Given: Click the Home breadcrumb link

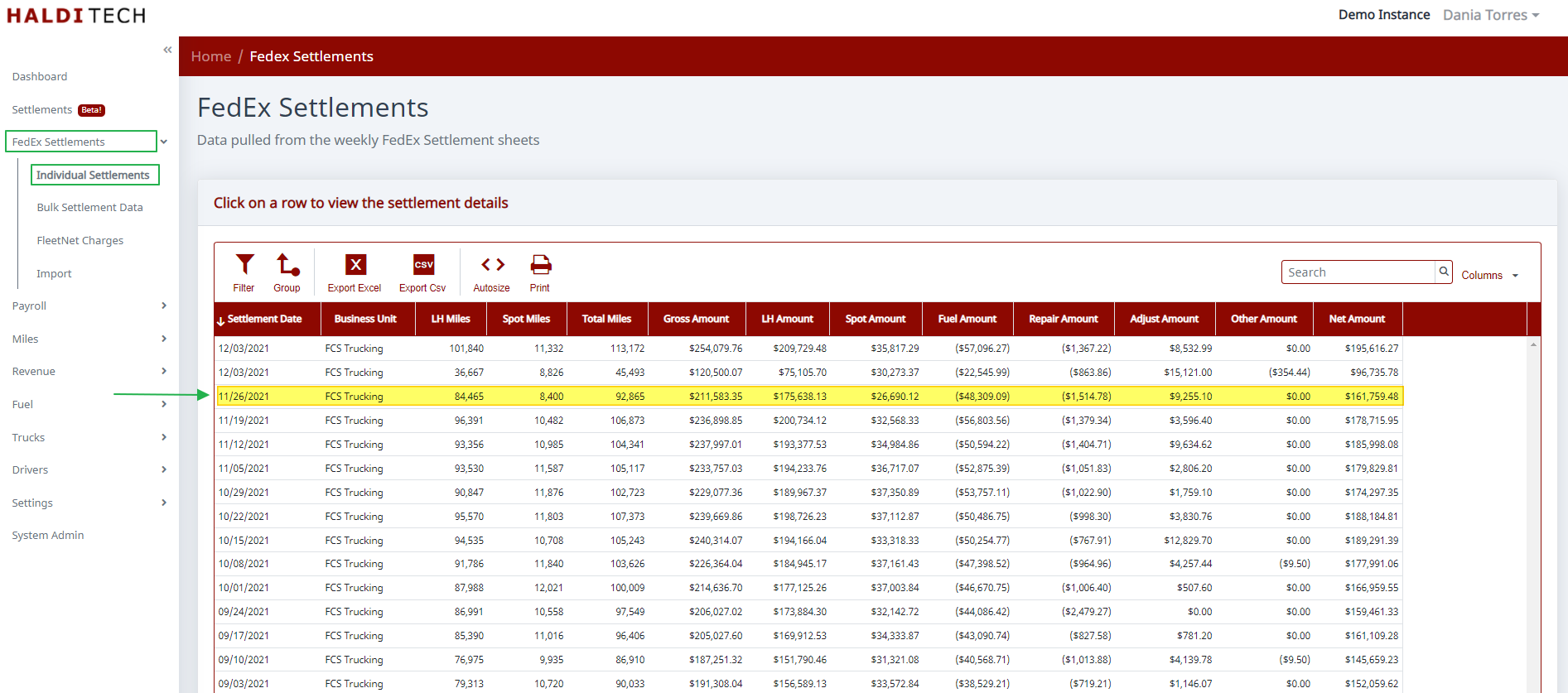Looking at the screenshot, I should click(211, 56).
